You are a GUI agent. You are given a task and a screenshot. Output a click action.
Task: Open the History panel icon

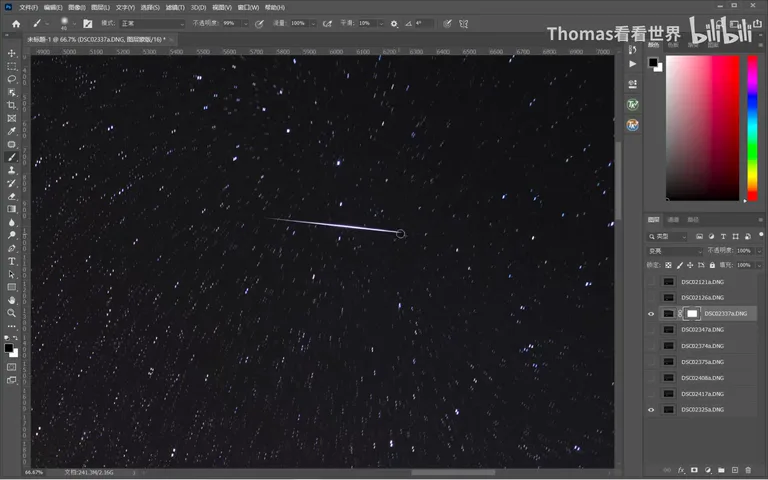coord(632,49)
